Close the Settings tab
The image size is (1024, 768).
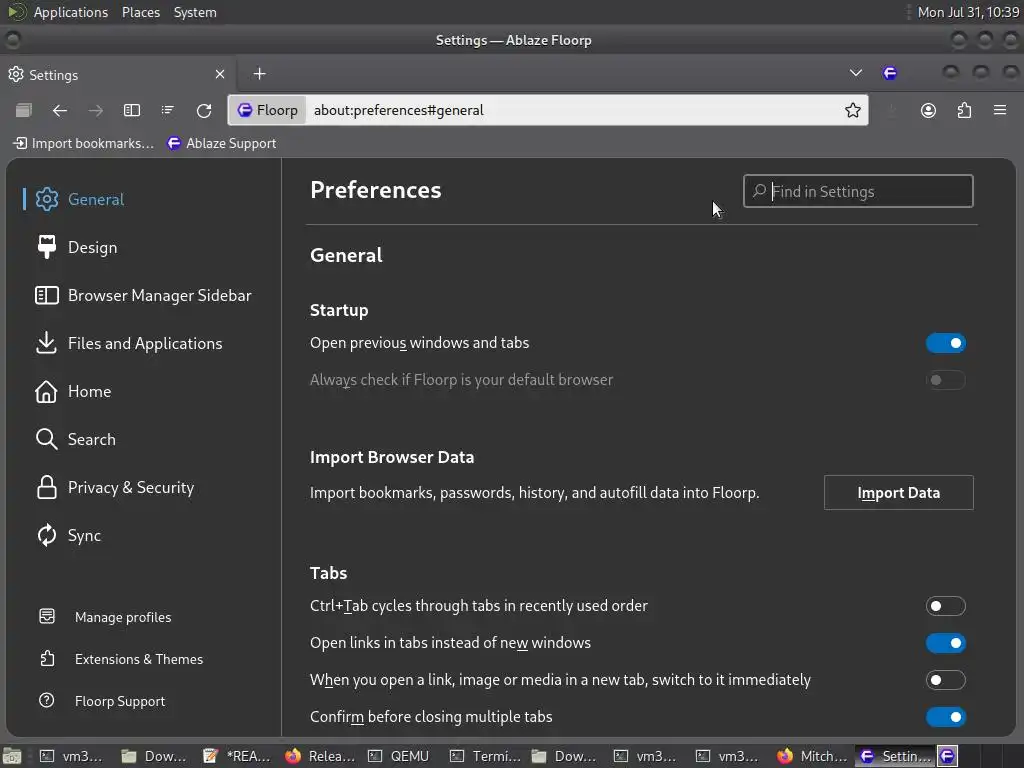pos(220,74)
